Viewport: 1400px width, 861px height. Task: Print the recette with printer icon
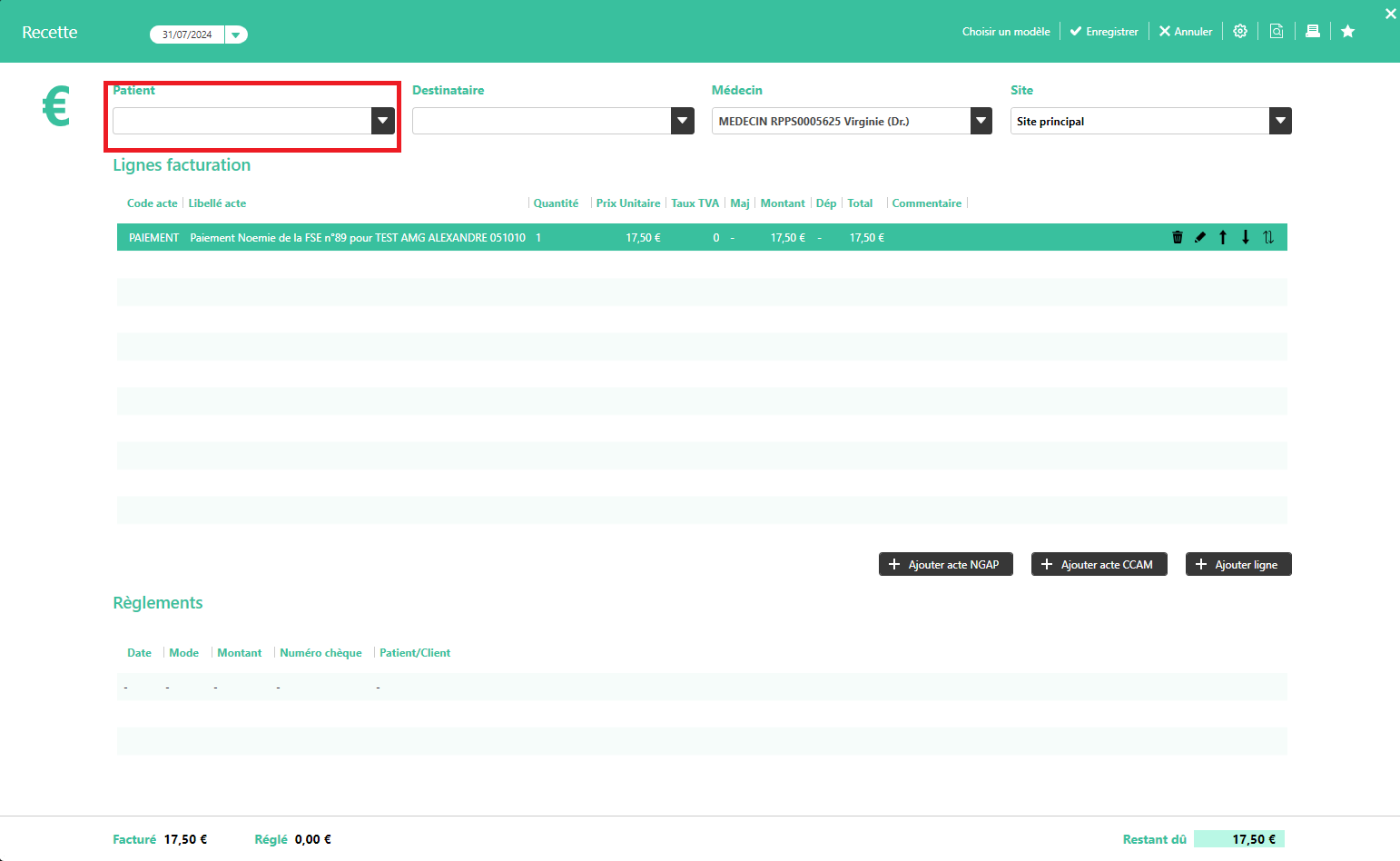pyautogui.click(x=1313, y=31)
